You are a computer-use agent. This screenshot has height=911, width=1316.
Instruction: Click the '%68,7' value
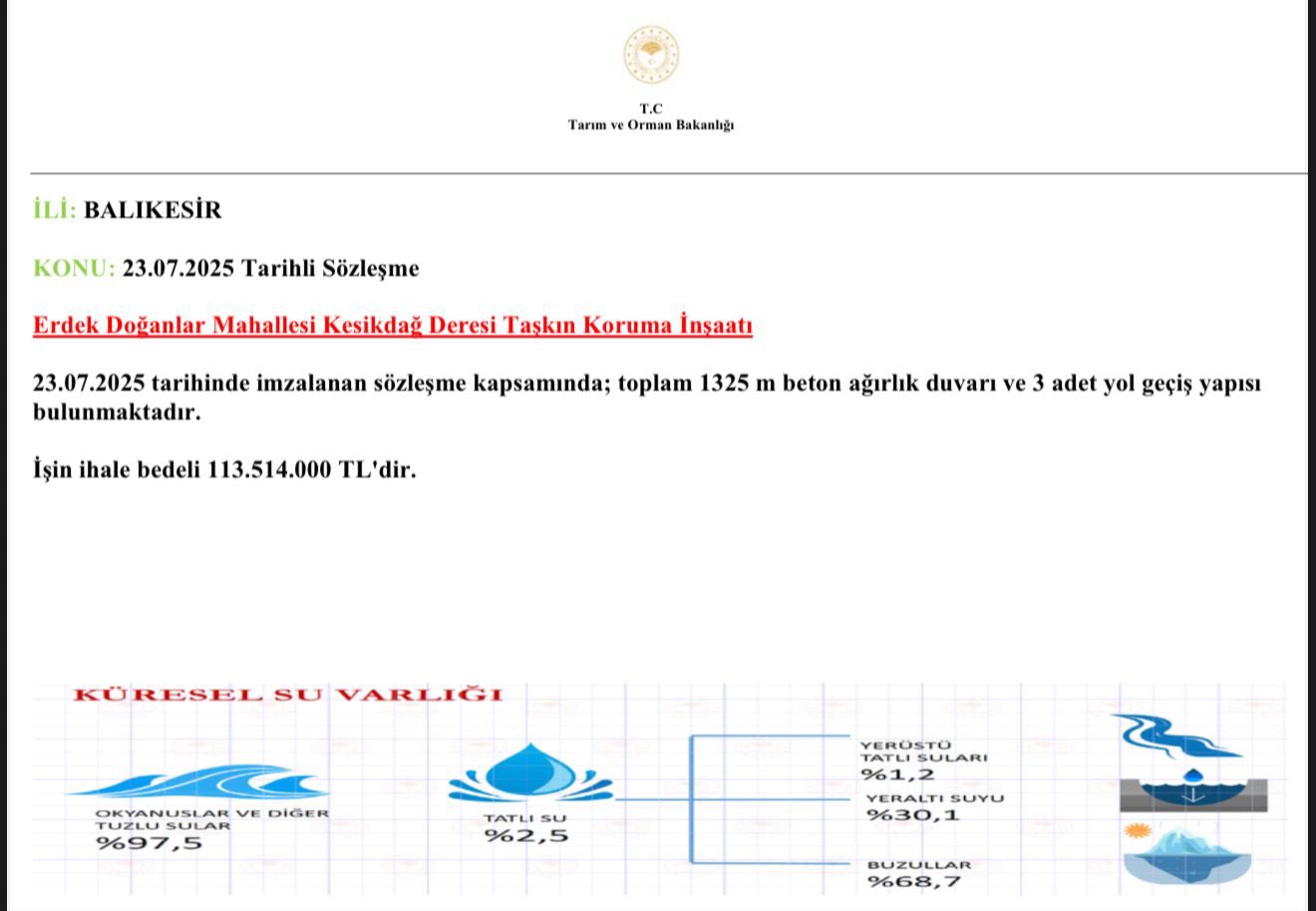pyautogui.click(x=914, y=882)
